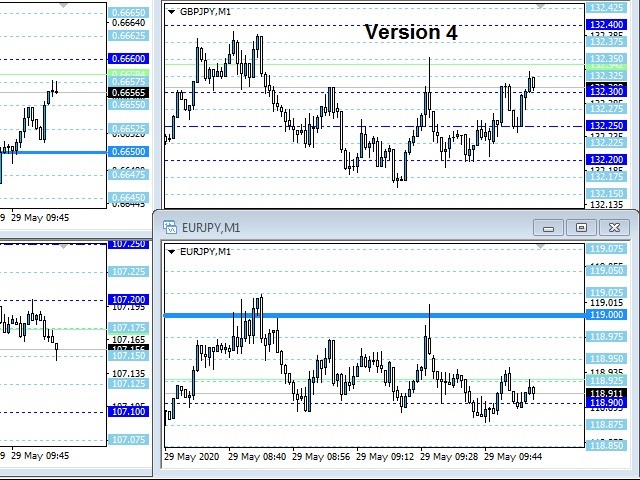The height and width of the screenshot is (480, 640).
Task: Click the 119.015 price scale value
Action: click(607, 303)
